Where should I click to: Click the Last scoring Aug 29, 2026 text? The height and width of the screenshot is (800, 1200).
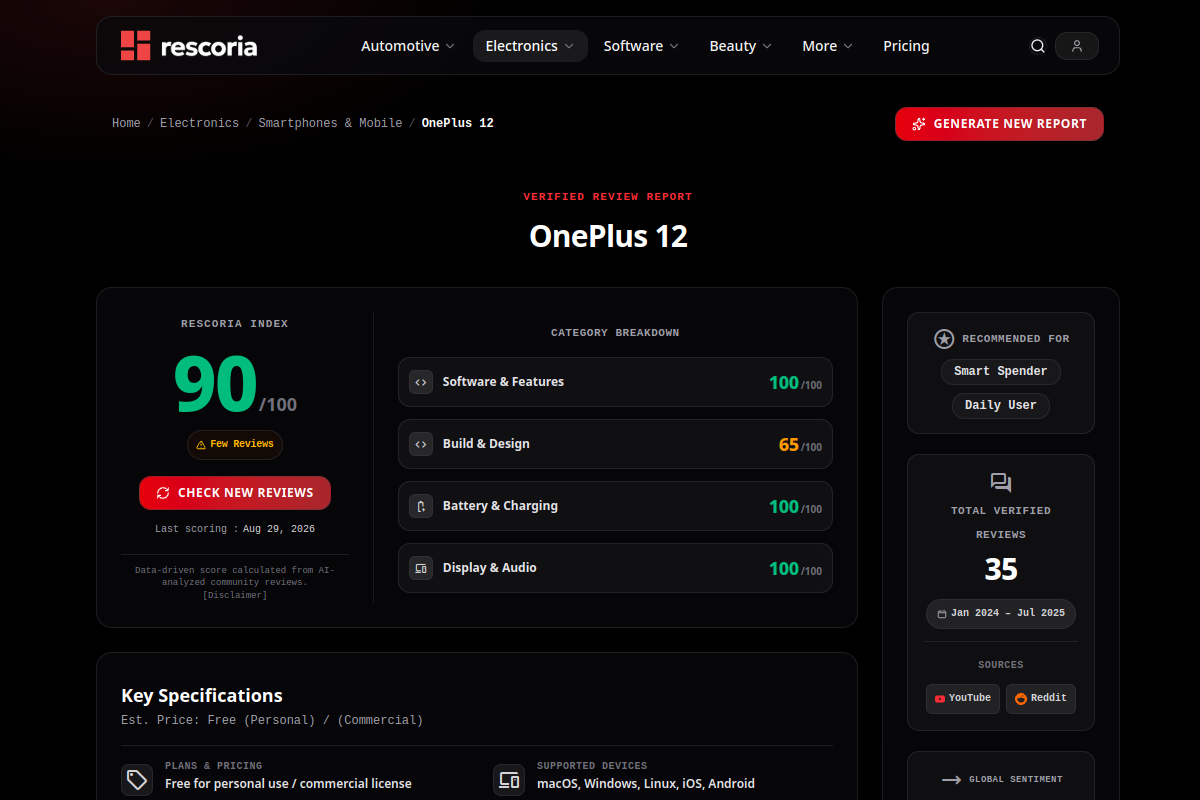point(235,529)
